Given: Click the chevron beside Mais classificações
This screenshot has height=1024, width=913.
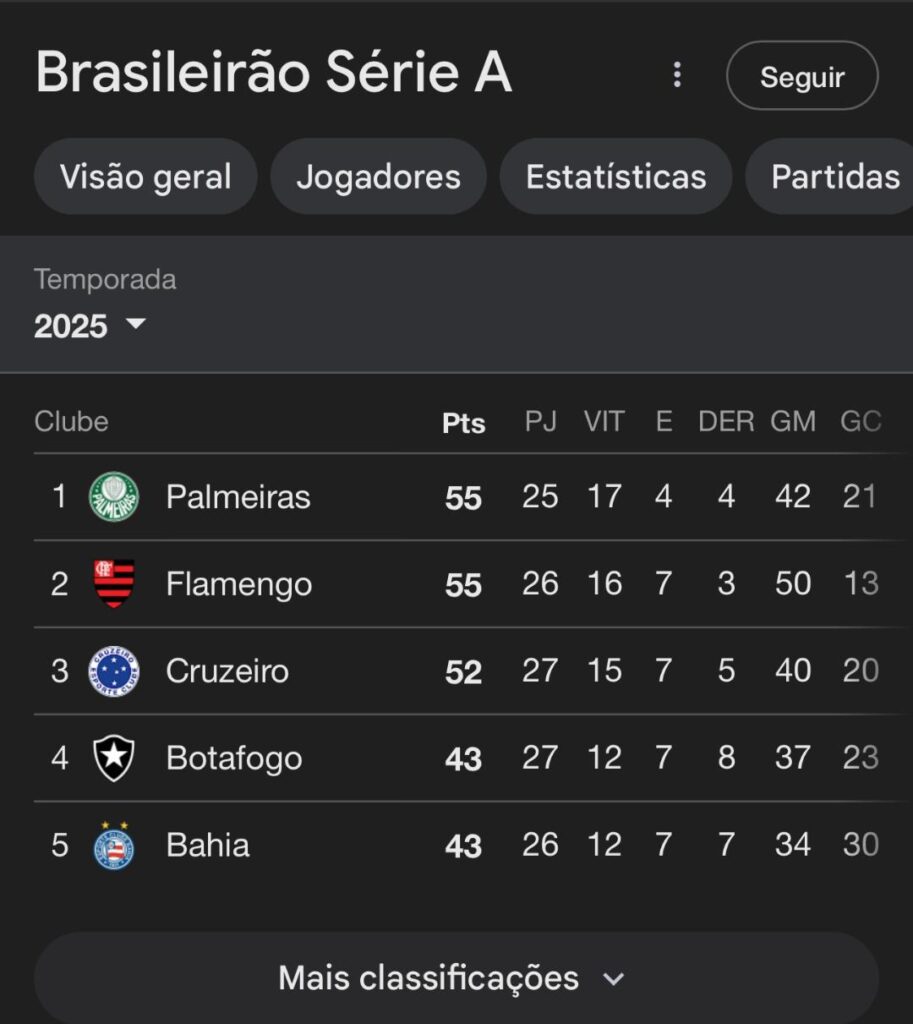Looking at the screenshot, I should 614,978.
